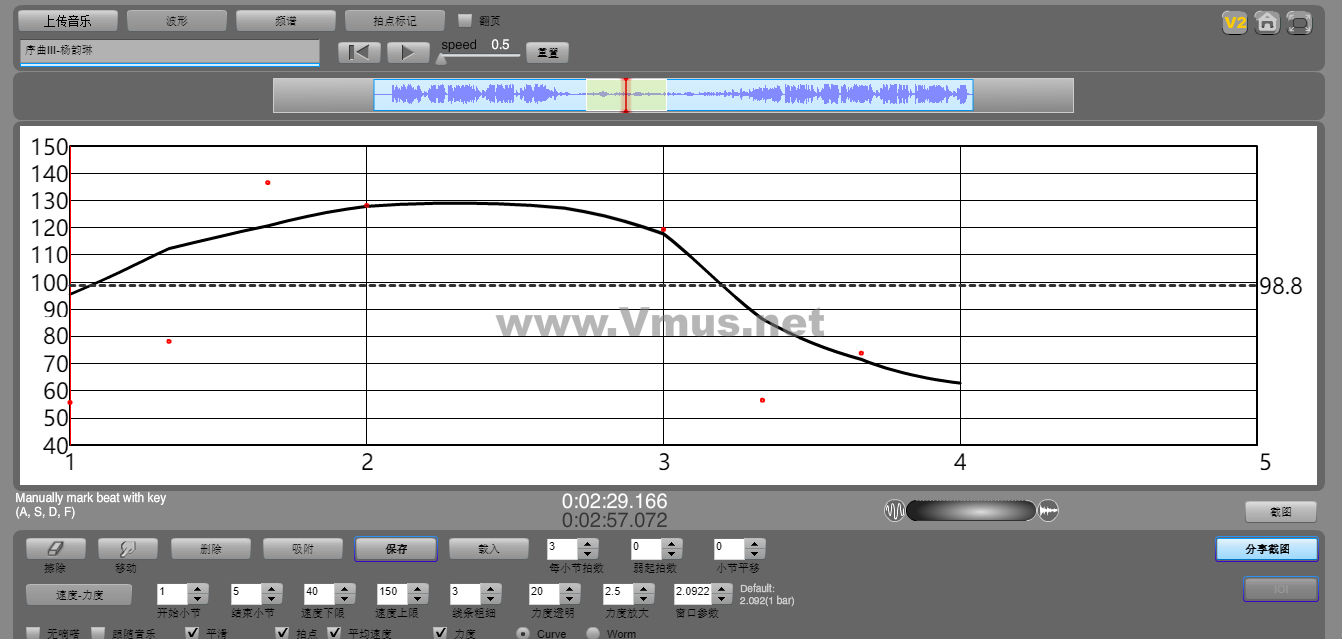Click the large waveform icon right of the gradient bar

coord(1048,511)
